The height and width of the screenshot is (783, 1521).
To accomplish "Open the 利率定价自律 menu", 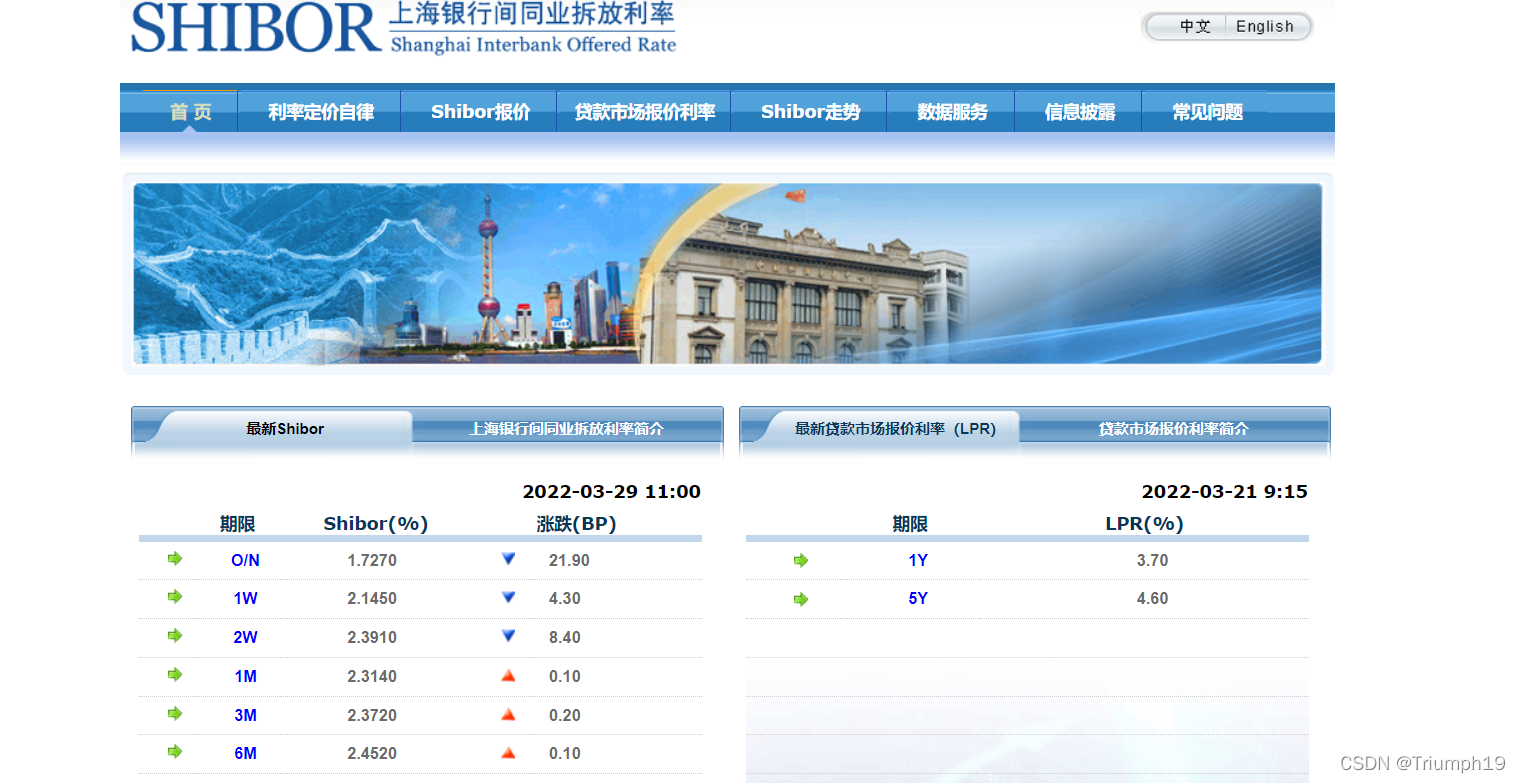I will tap(320, 112).
